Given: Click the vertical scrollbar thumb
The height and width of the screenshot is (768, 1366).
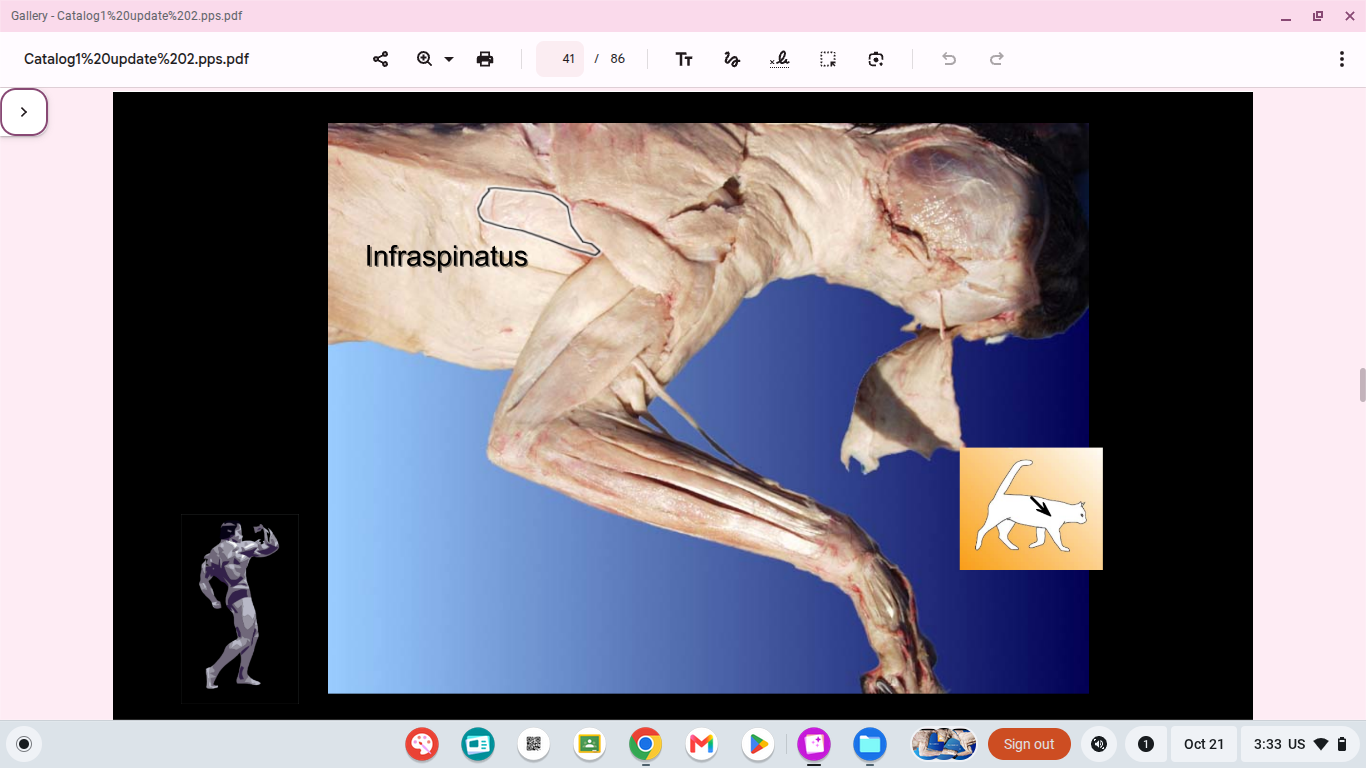Looking at the screenshot, I should point(1361,385).
